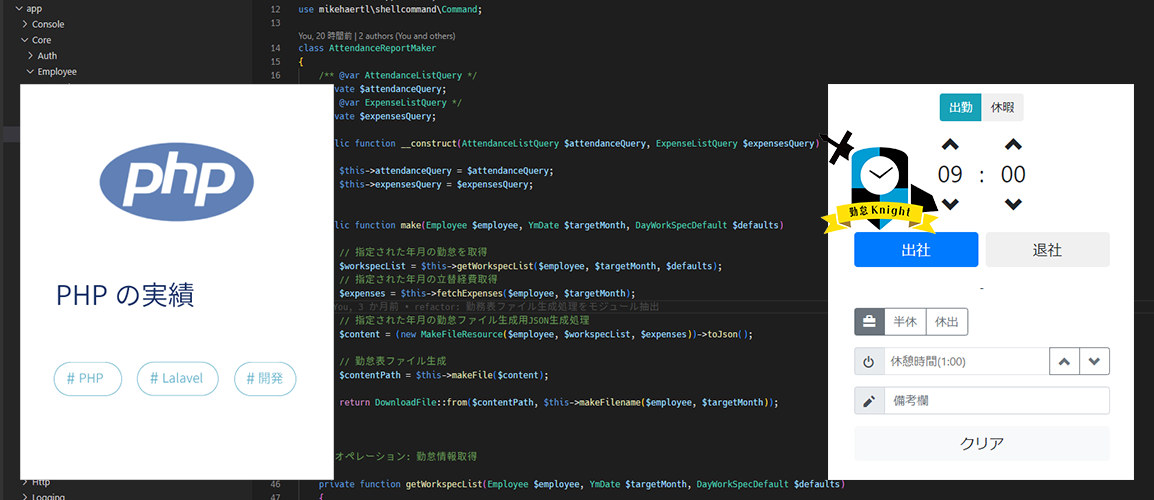Click the minutes value 00
The height and width of the screenshot is (500, 1154).
click(x=1013, y=175)
